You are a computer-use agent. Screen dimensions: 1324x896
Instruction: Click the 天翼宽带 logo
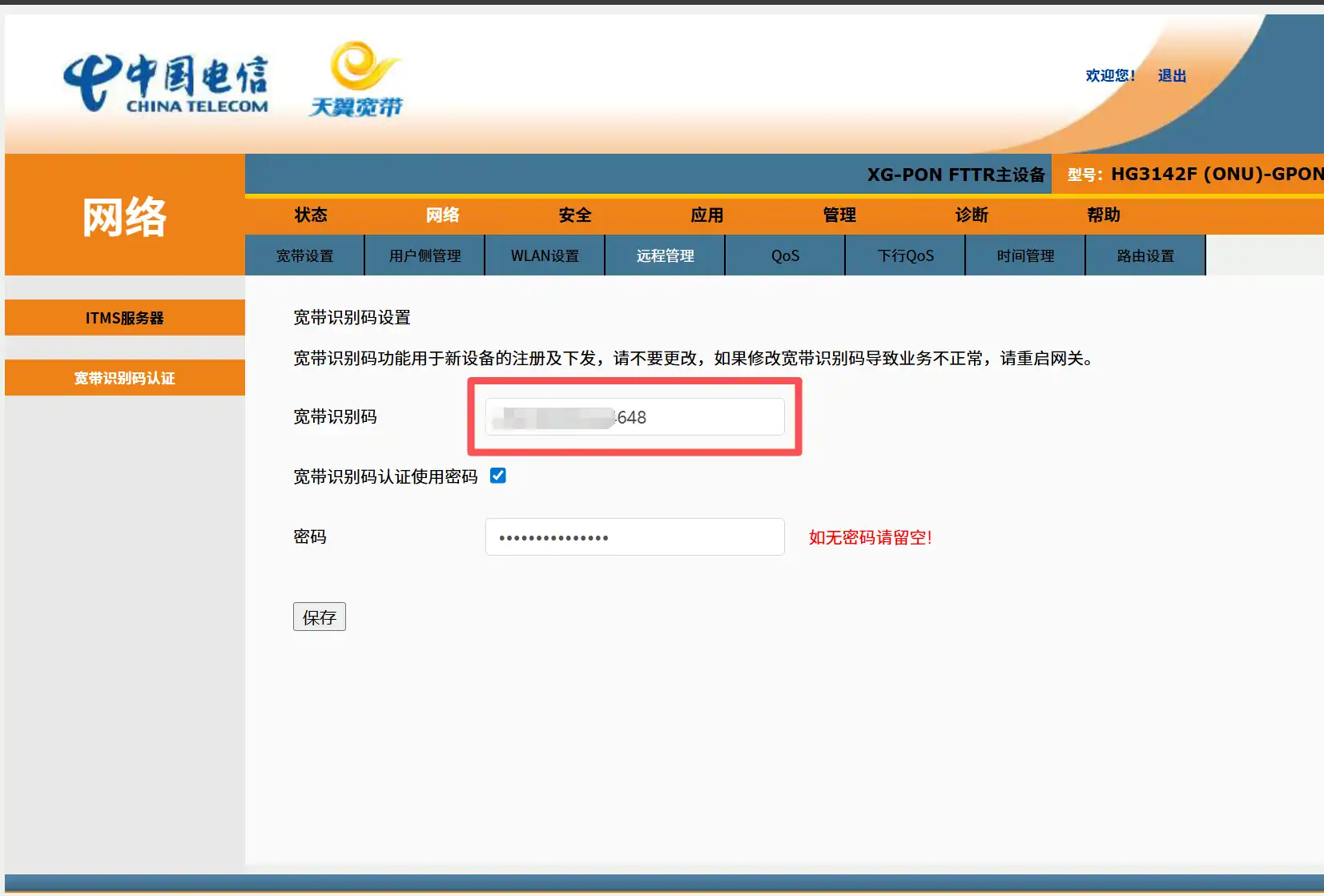point(356,80)
